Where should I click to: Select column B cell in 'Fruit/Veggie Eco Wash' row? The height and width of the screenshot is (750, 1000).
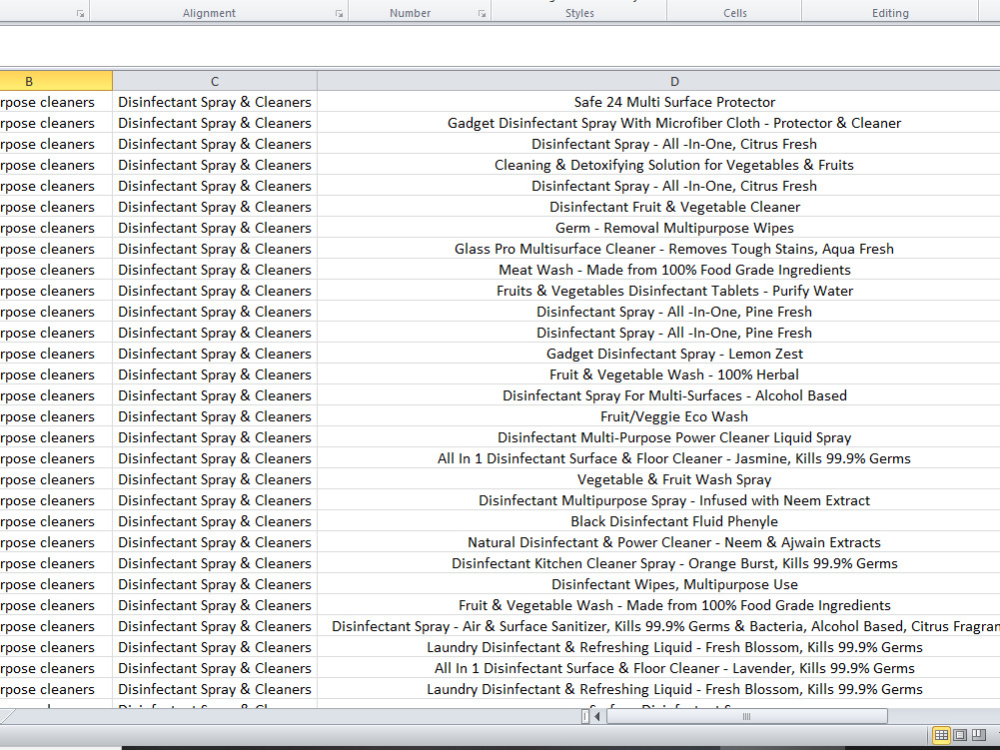(56, 417)
